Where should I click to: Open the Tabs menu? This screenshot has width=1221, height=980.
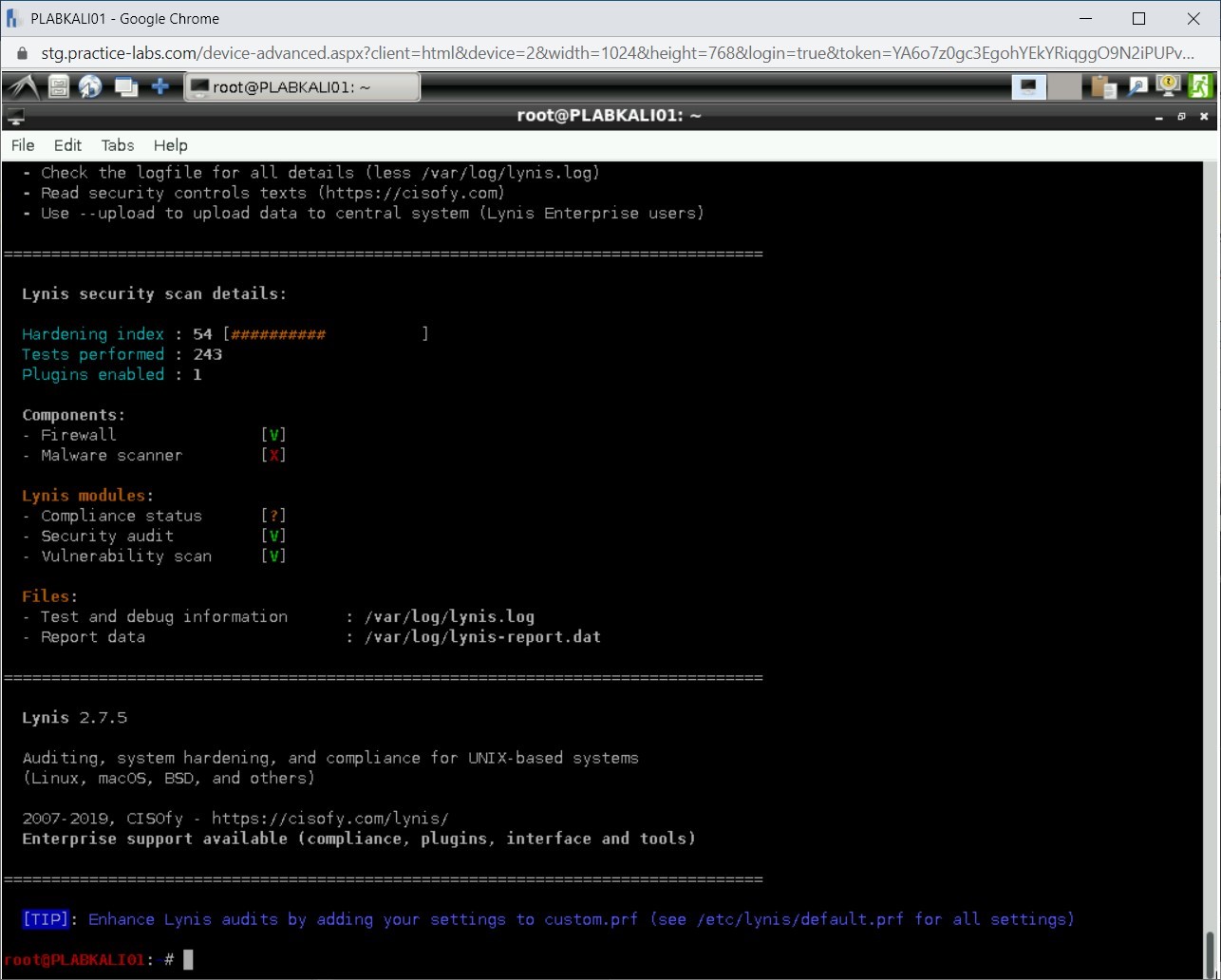pos(118,145)
